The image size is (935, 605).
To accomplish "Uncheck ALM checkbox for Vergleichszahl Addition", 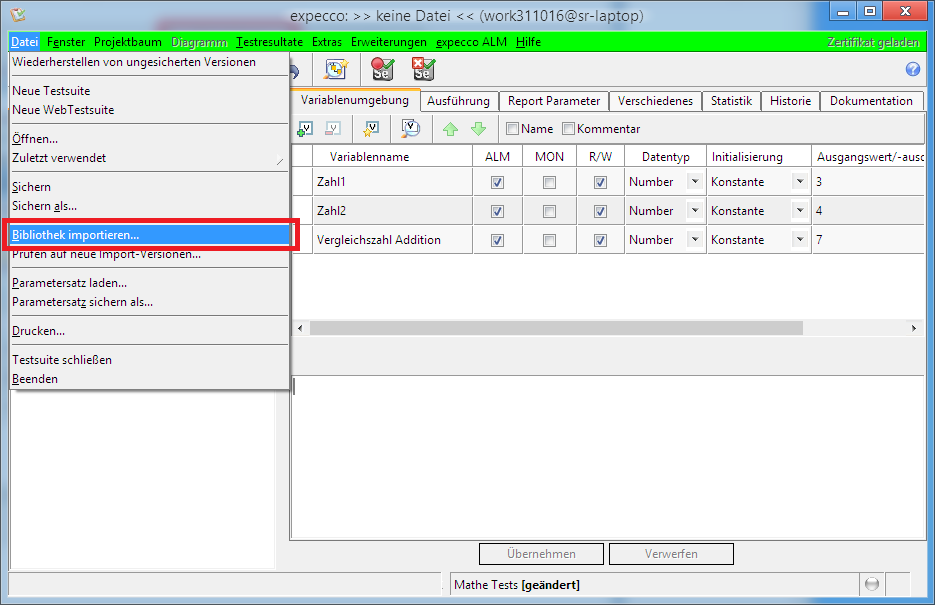I will (497, 240).
